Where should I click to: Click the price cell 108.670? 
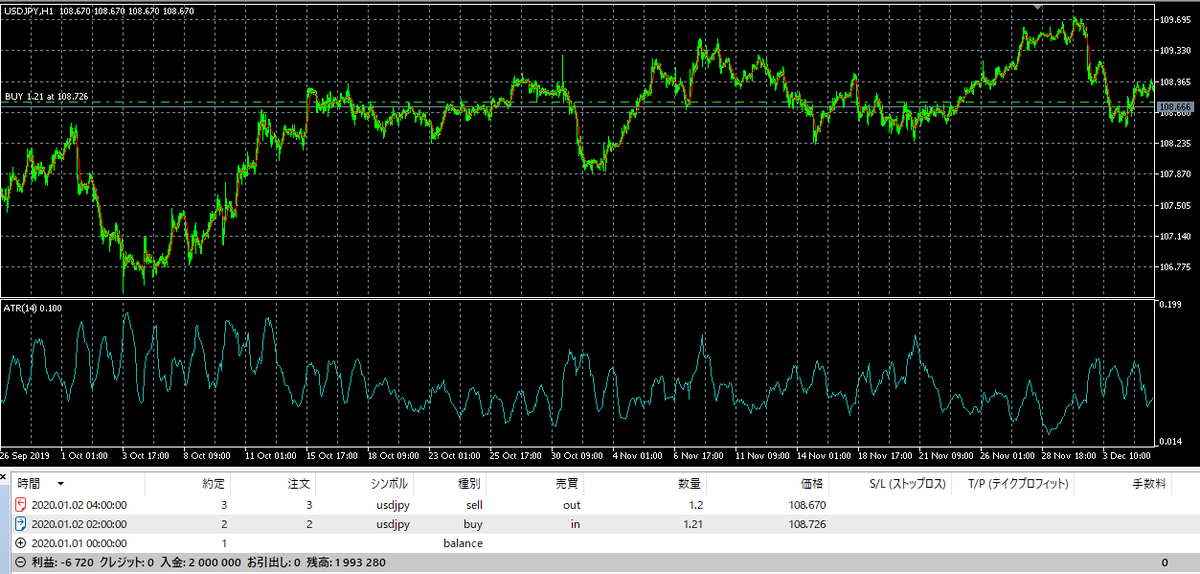point(806,505)
